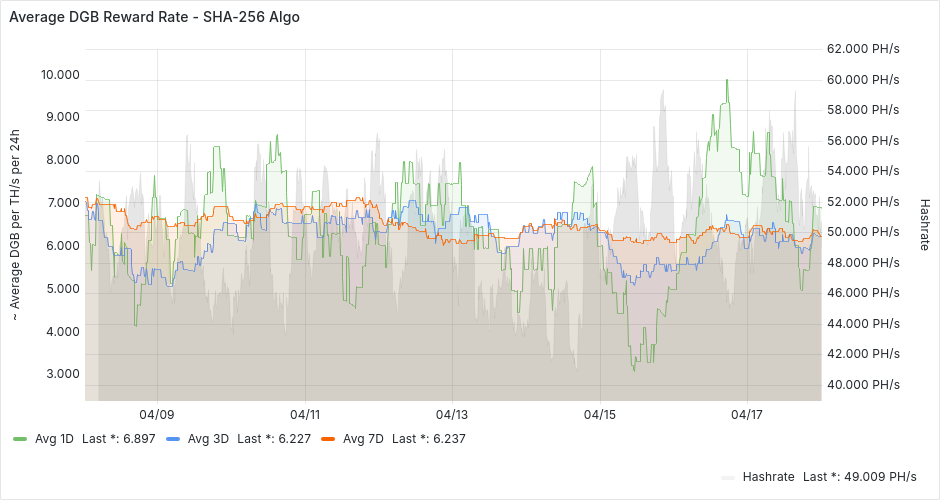The image size is (940, 500).
Task: Toggle the Avg 7D series in legend
Action: tap(363, 438)
